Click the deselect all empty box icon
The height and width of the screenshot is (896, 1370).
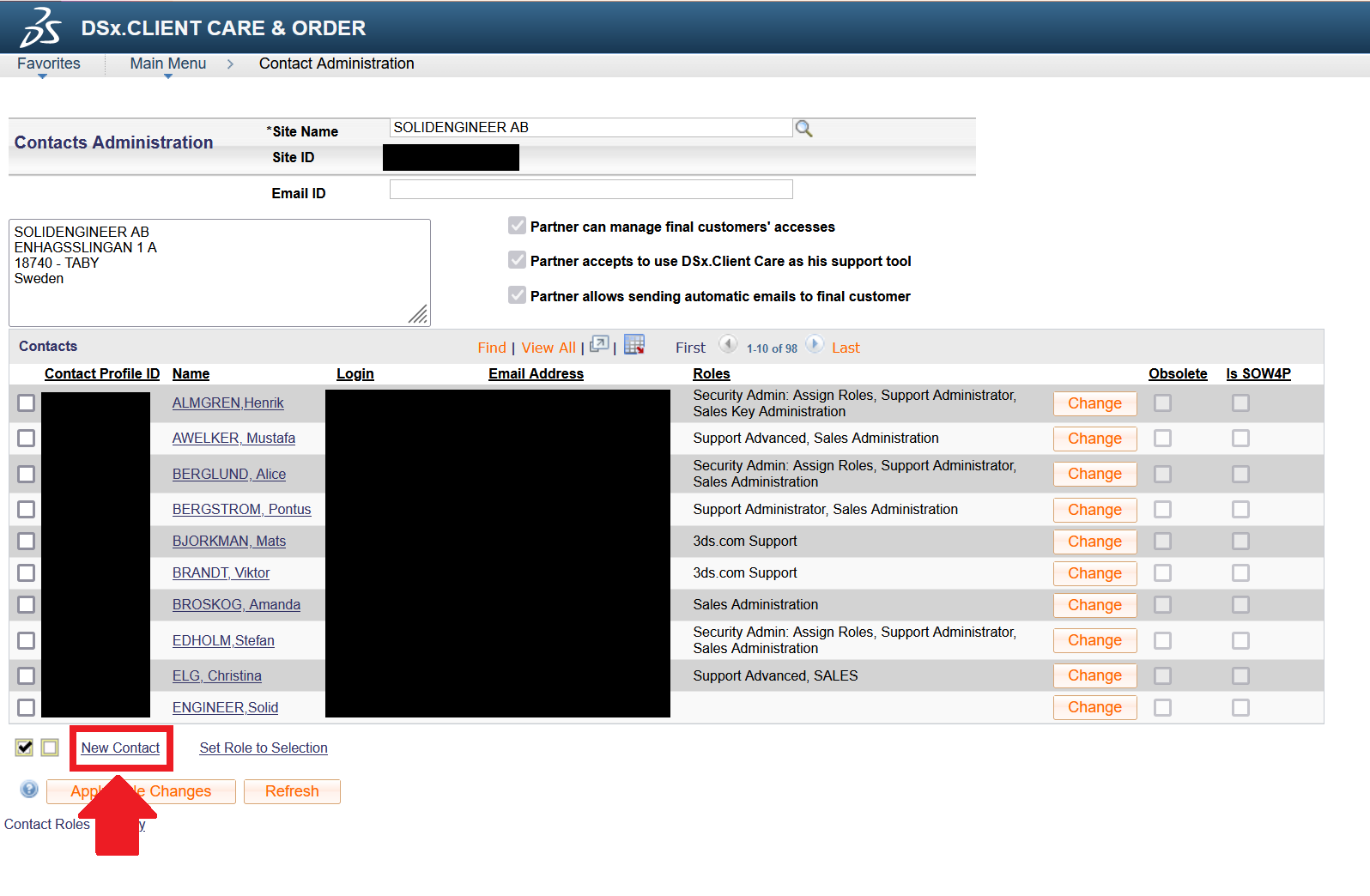50,748
